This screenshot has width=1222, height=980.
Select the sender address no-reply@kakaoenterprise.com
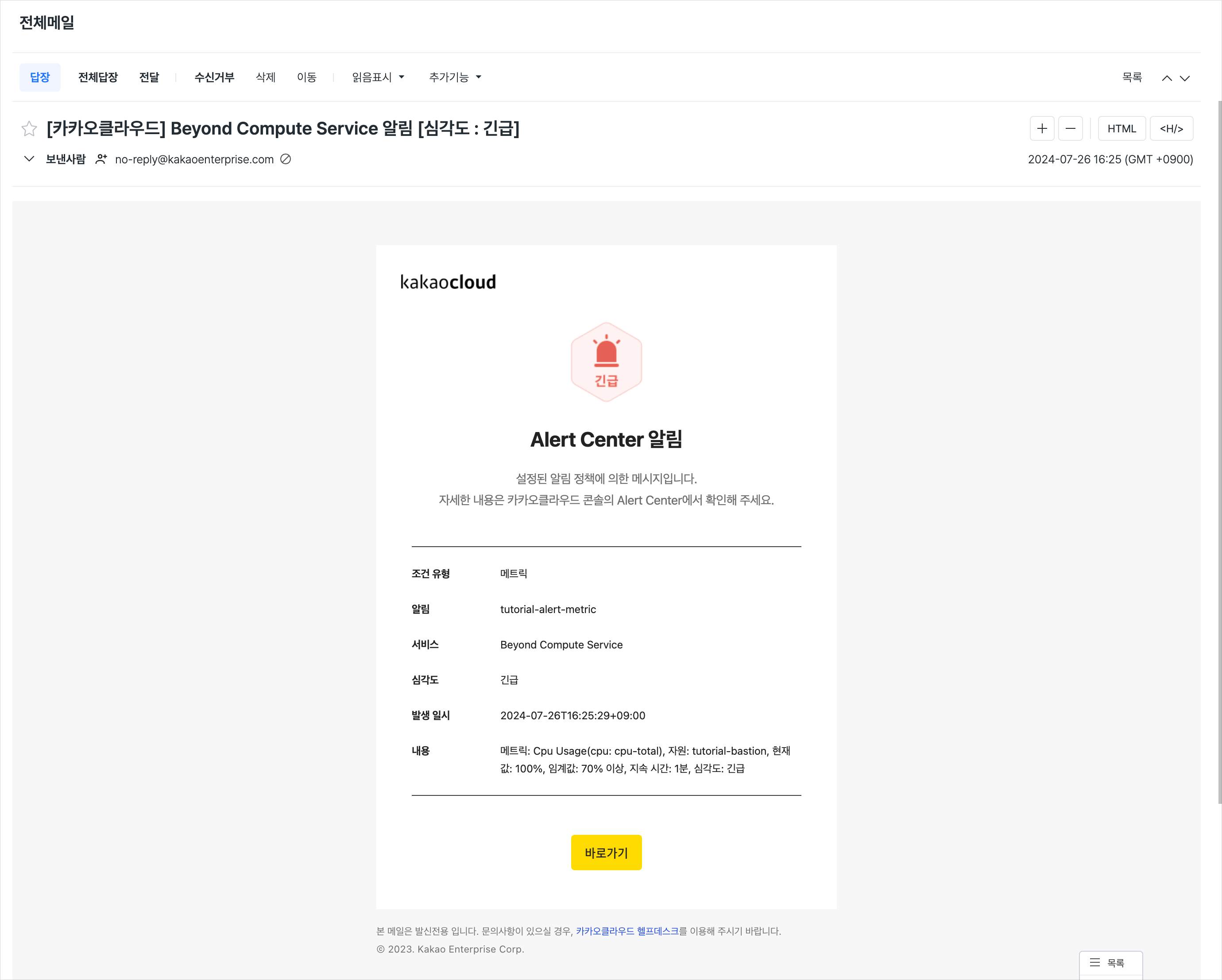194,159
